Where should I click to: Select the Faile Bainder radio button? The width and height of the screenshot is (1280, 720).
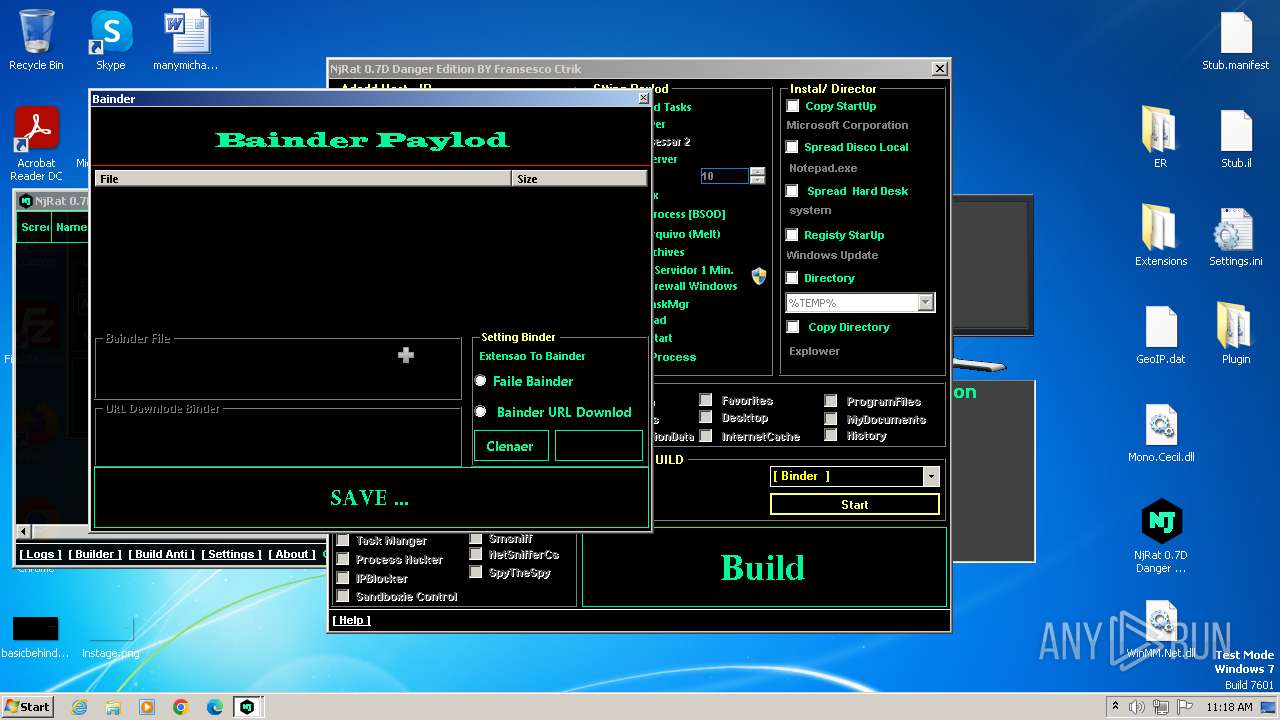[x=481, y=381]
